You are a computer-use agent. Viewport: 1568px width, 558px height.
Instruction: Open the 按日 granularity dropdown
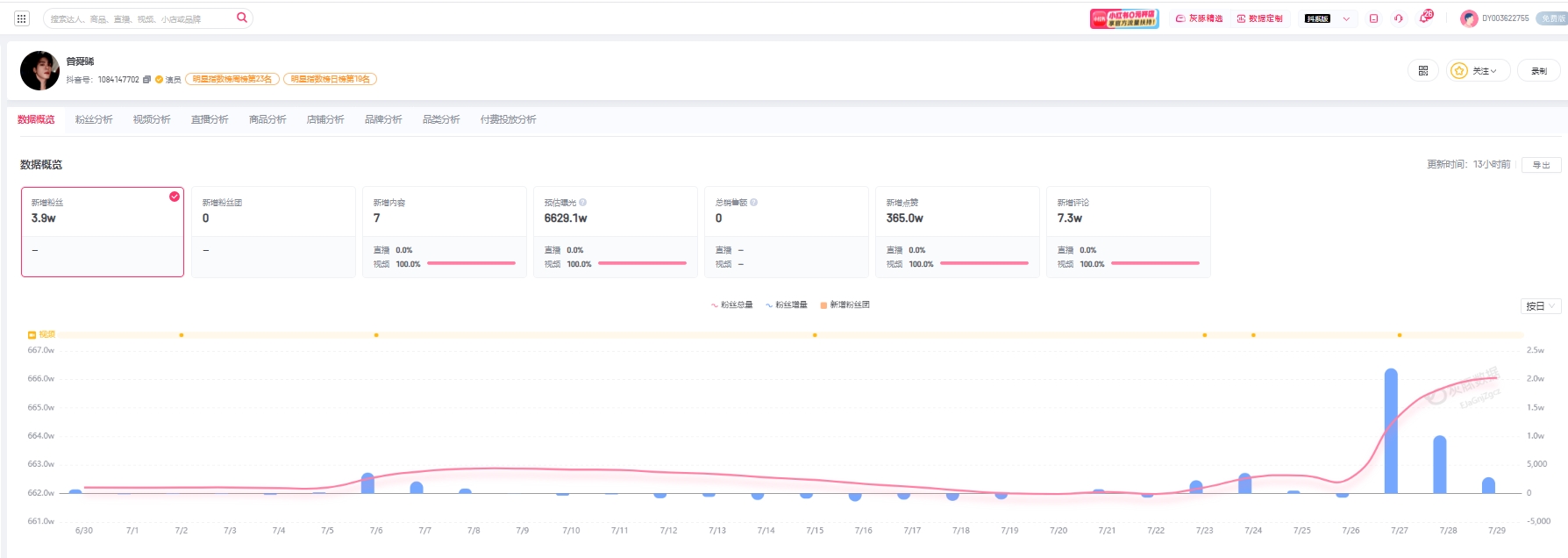[x=1541, y=306]
